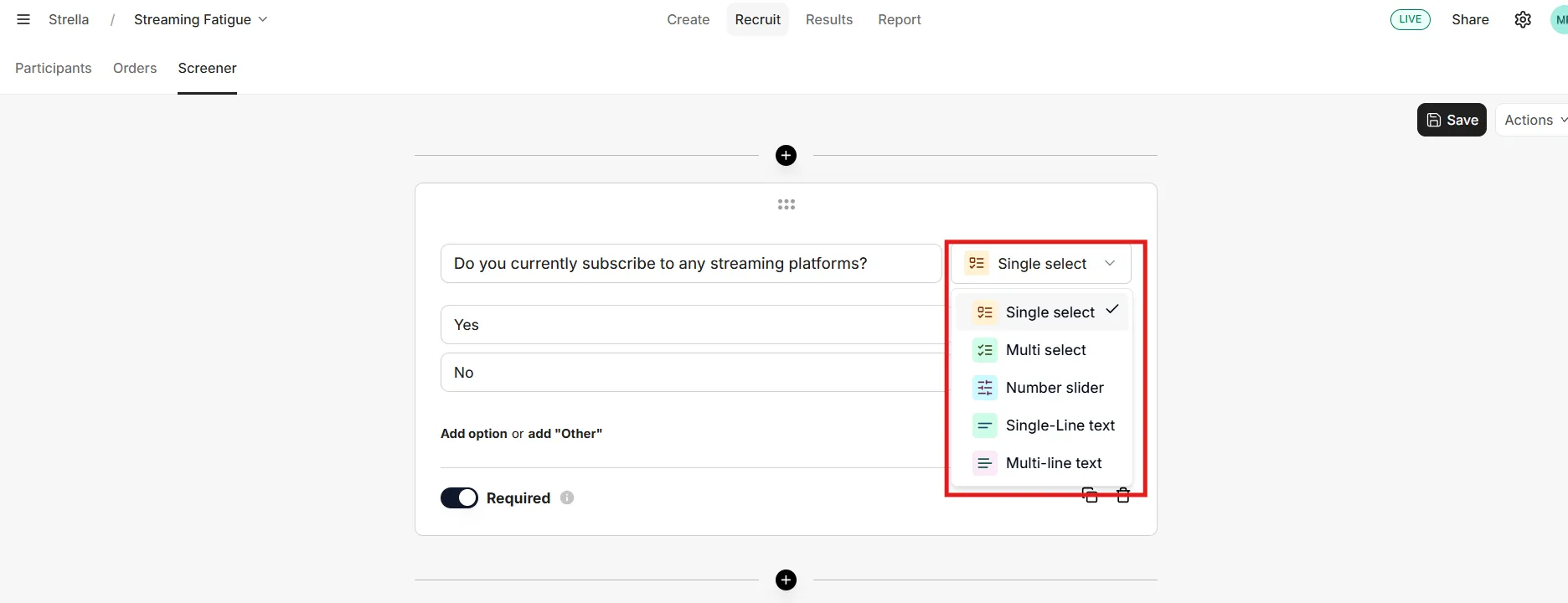
Task: Click add "Other" link
Action: coord(565,434)
